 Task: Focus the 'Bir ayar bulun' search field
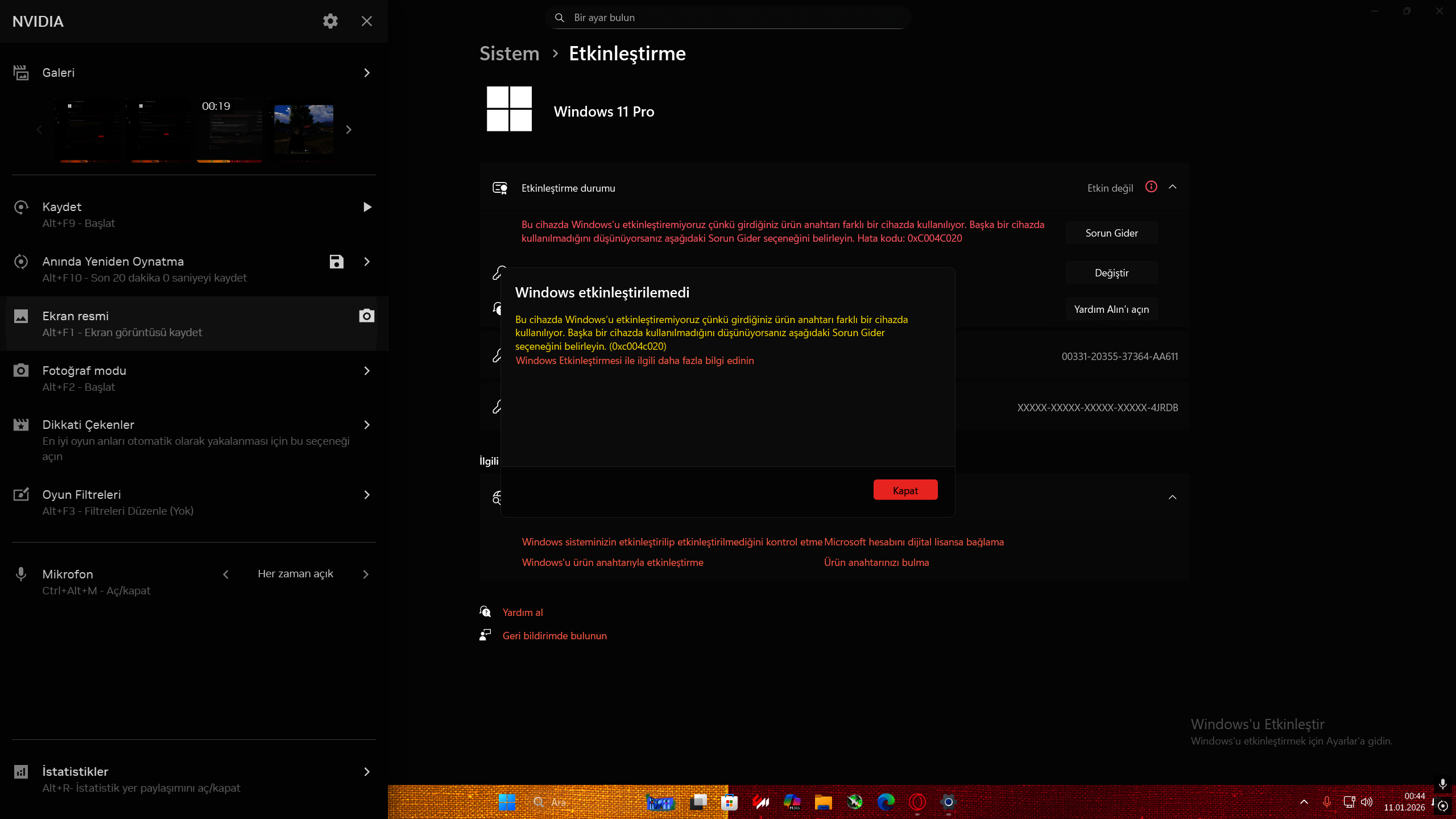728,18
